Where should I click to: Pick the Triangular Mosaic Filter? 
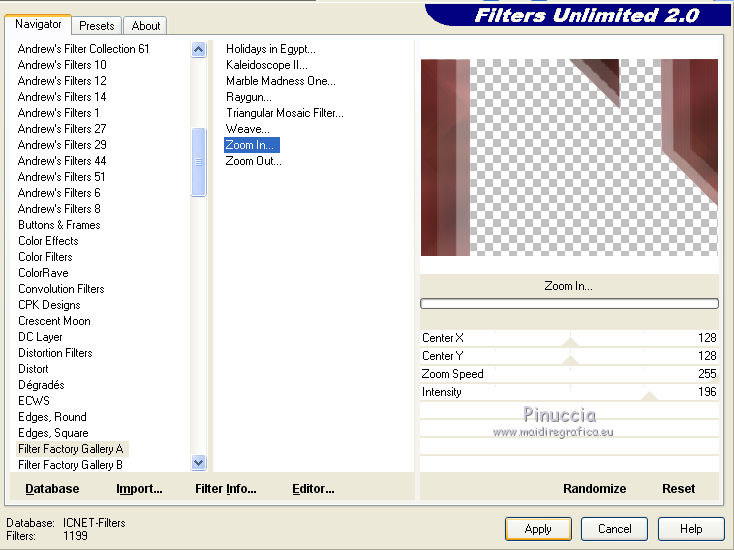(285, 112)
